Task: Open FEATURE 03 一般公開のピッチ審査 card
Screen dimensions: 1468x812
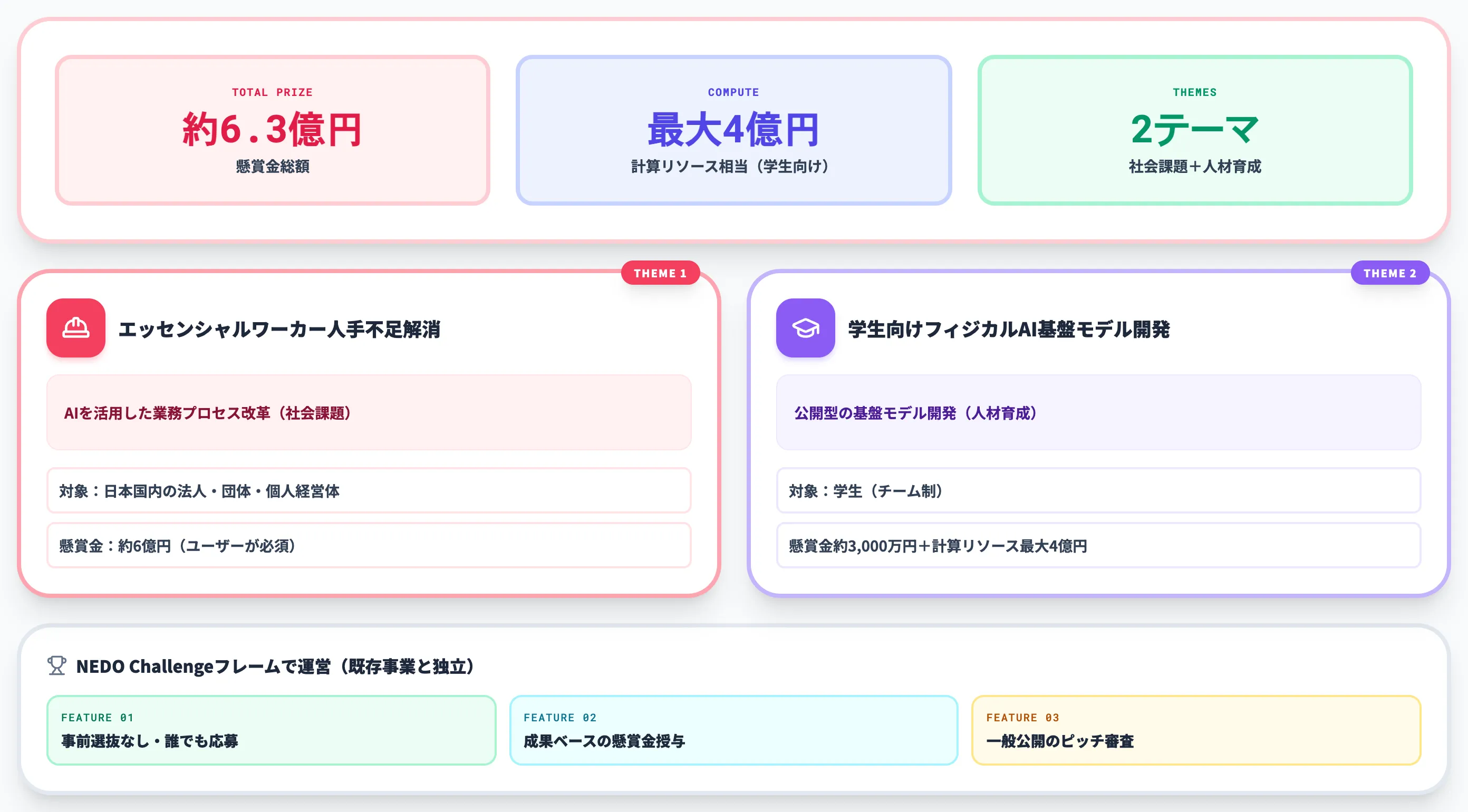Action: pos(1196,730)
